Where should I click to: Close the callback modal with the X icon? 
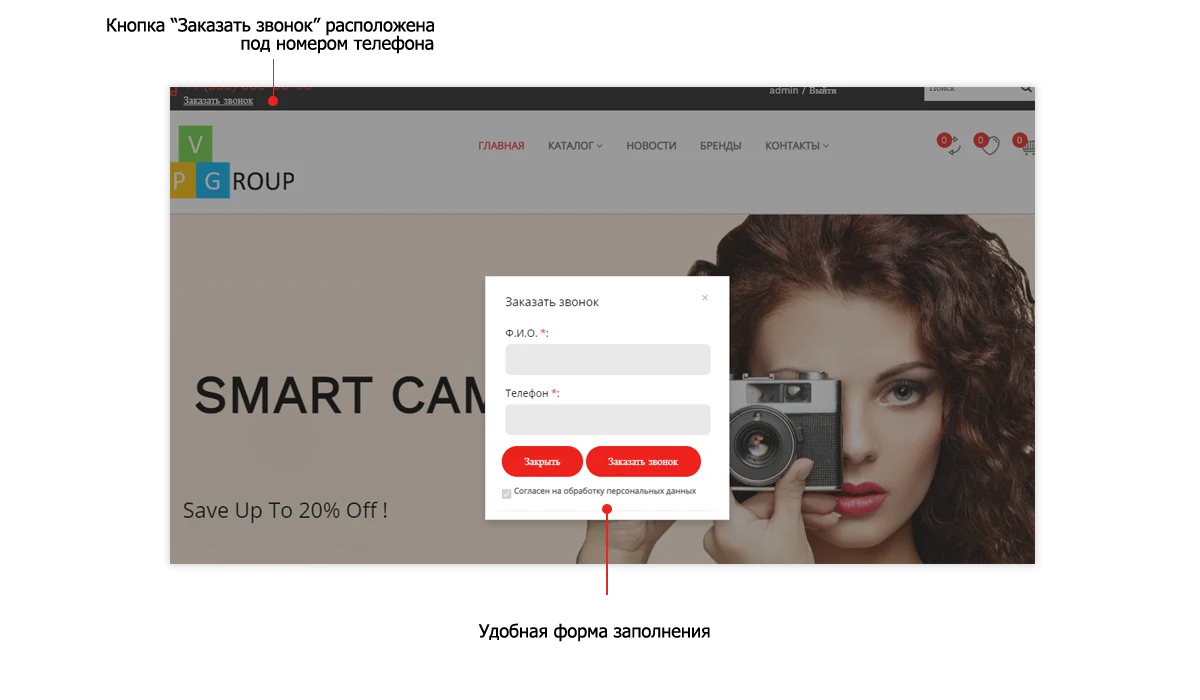pyautogui.click(x=705, y=297)
